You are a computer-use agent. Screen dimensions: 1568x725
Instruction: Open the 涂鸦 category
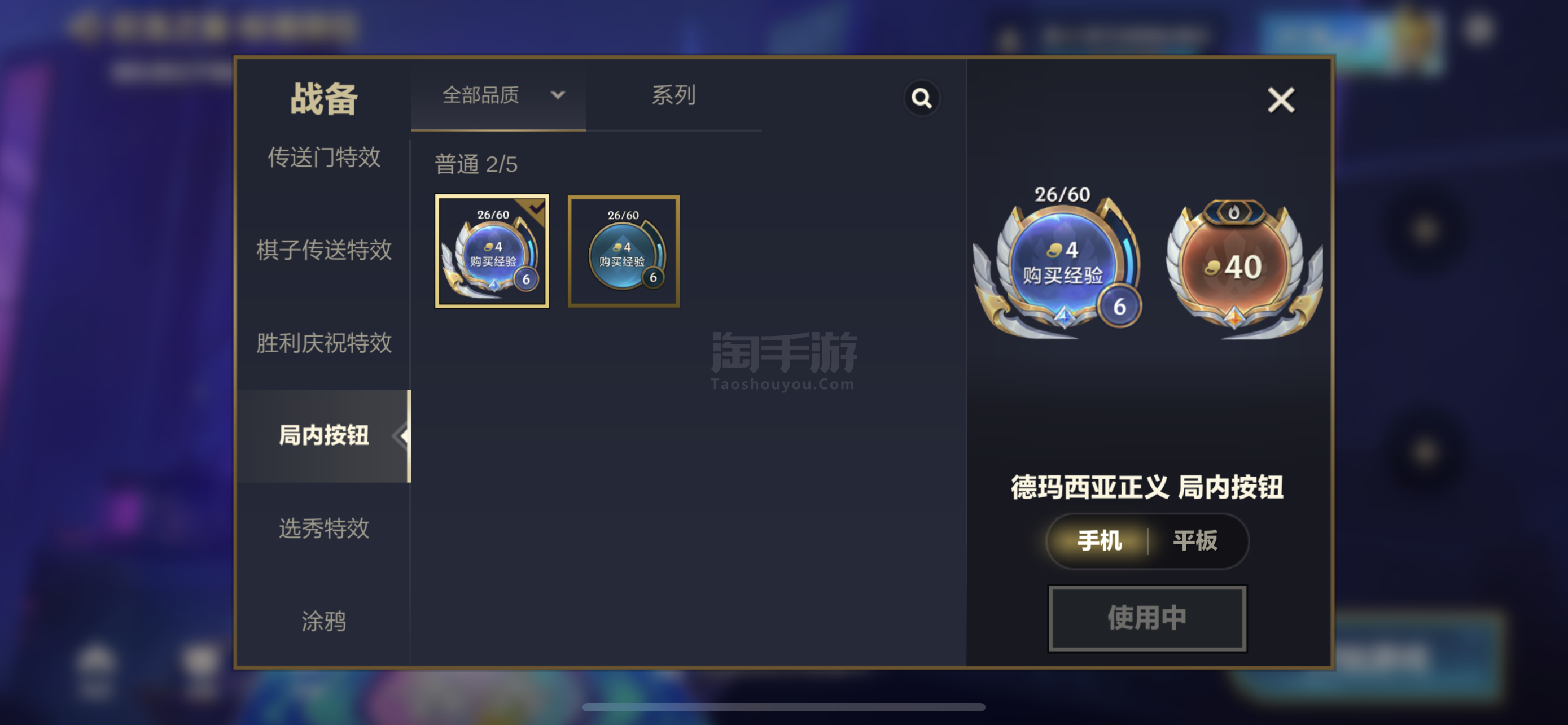[324, 621]
